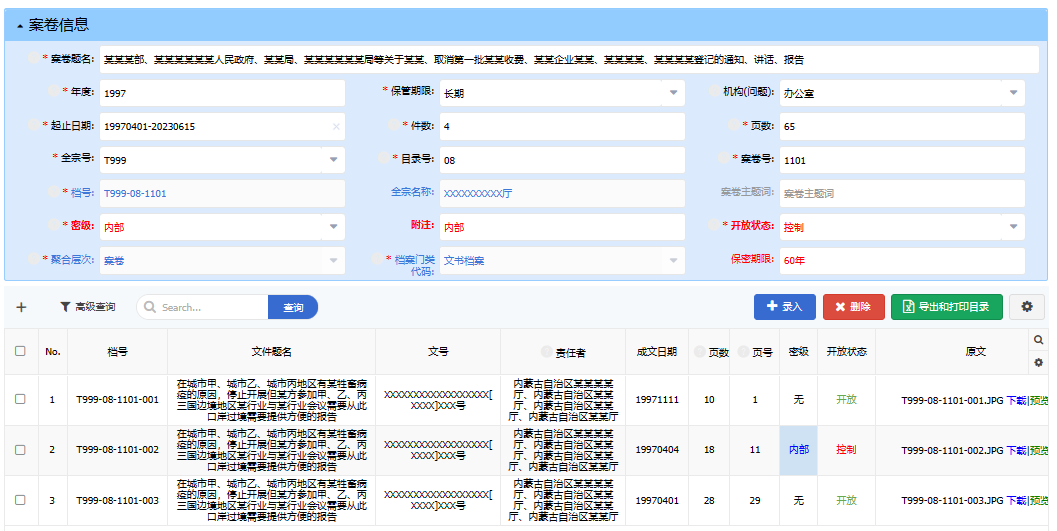Click the 案卷号 field showing 1101
Image resolution: width=1057 pixels, height=531 pixels.
pos(902,160)
